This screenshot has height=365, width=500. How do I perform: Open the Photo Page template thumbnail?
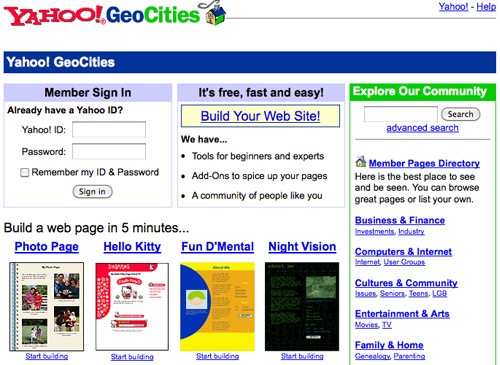point(47,307)
